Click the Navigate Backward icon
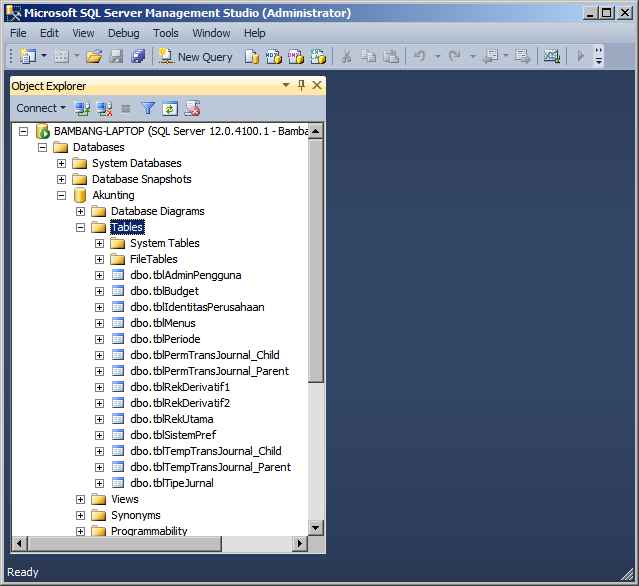Image resolution: width=639 pixels, height=586 pixels. (491, 56)
